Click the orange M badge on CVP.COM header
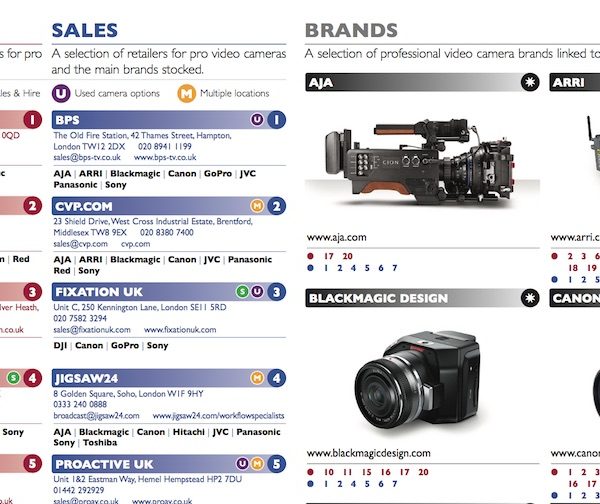The width and height of the screenshot is (600, 504). click(257, 206)
